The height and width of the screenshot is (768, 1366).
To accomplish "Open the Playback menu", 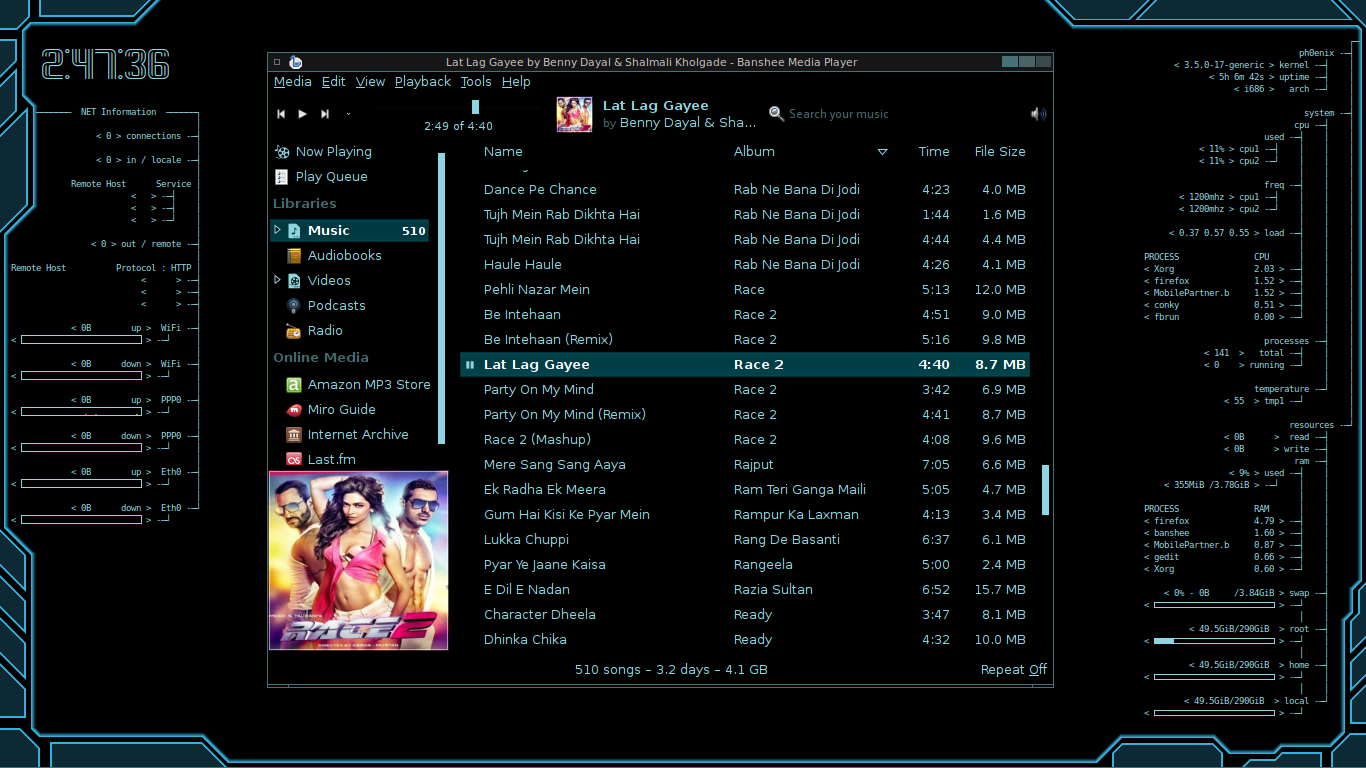I will tap(422, 82).
